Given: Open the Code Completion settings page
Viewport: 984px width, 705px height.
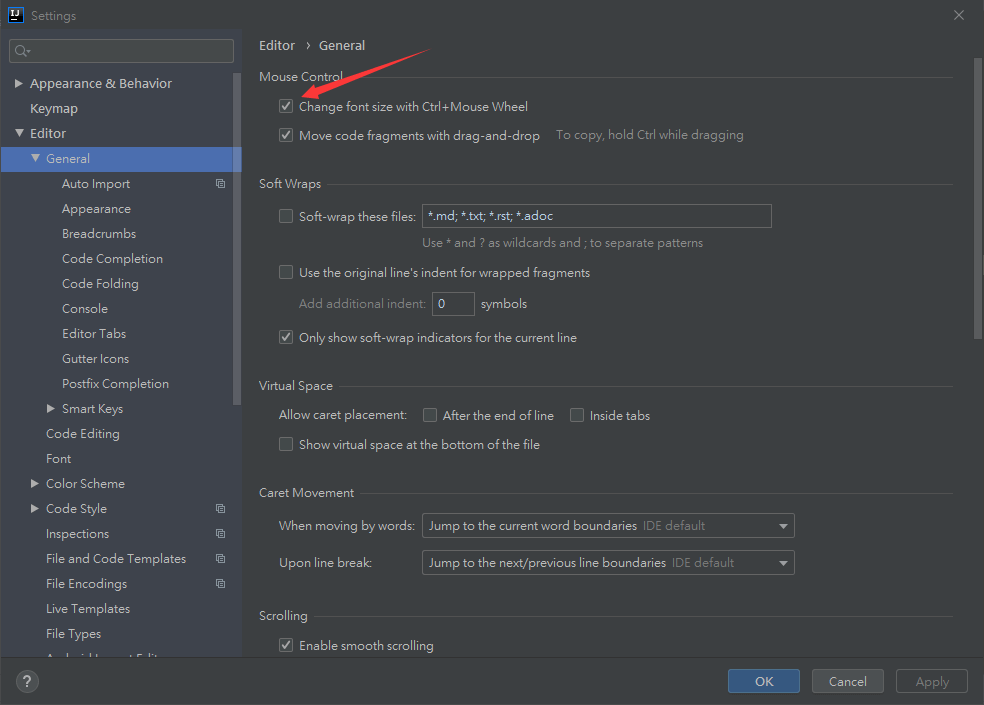Looking at the screenshot, I should point(112,259).
